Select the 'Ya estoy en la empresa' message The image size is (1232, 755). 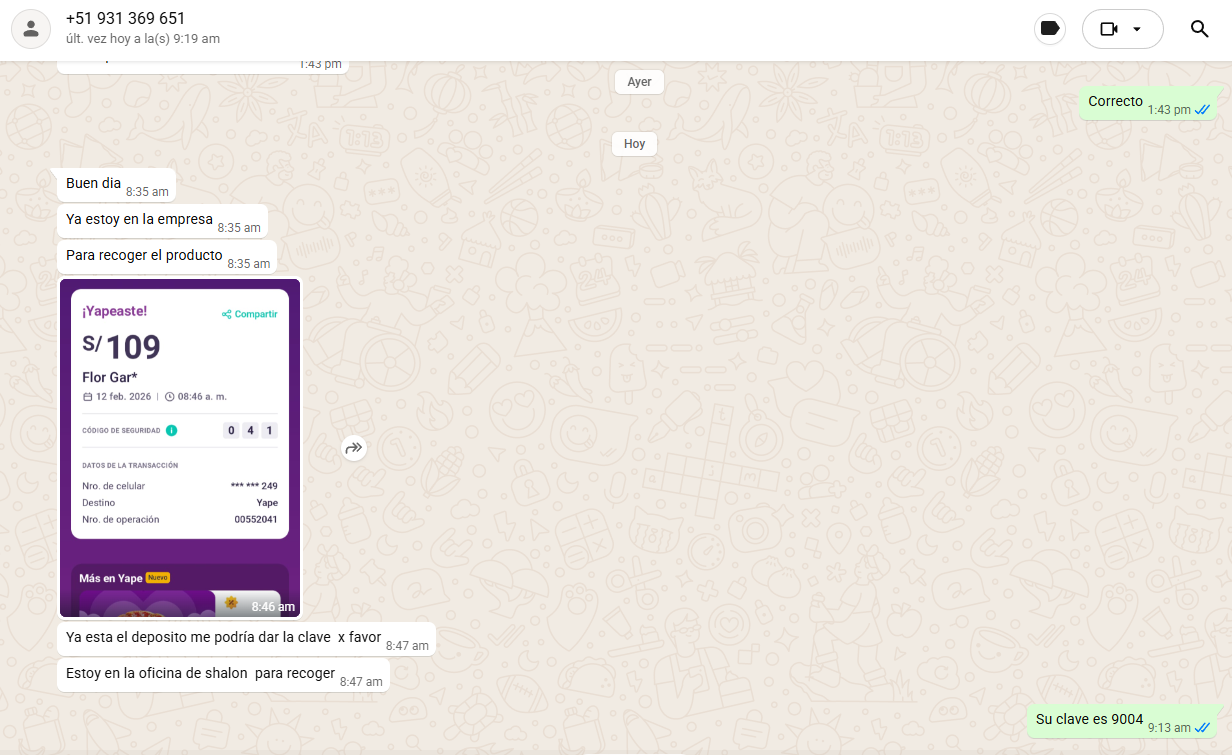tap(139, 220)
